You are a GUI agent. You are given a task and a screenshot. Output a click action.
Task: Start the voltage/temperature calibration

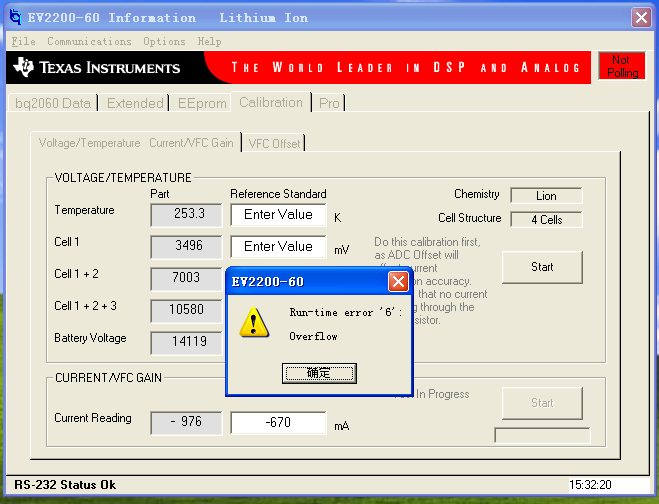542,267
